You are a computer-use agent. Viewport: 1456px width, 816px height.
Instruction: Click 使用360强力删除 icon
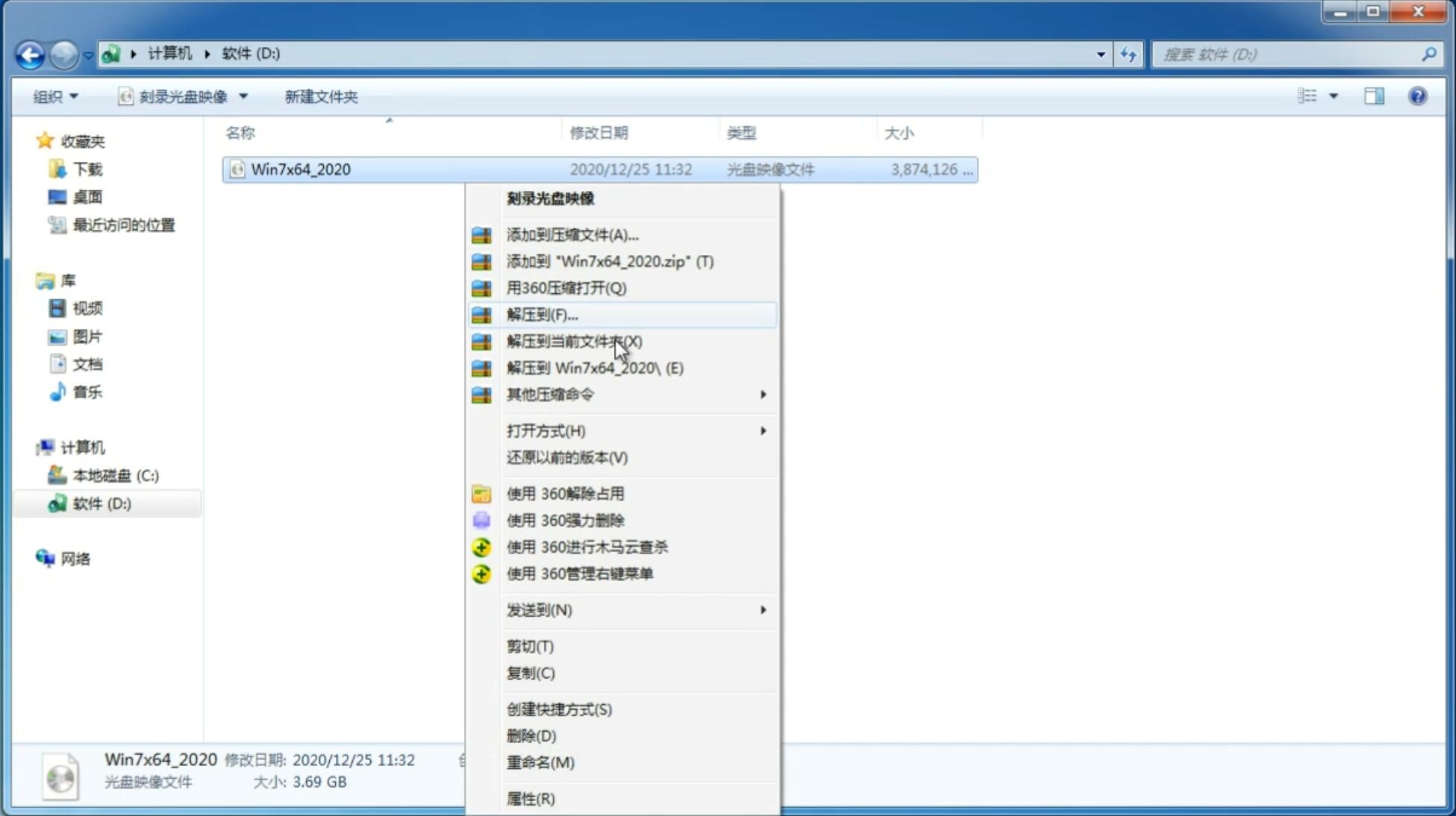(480, 520)
